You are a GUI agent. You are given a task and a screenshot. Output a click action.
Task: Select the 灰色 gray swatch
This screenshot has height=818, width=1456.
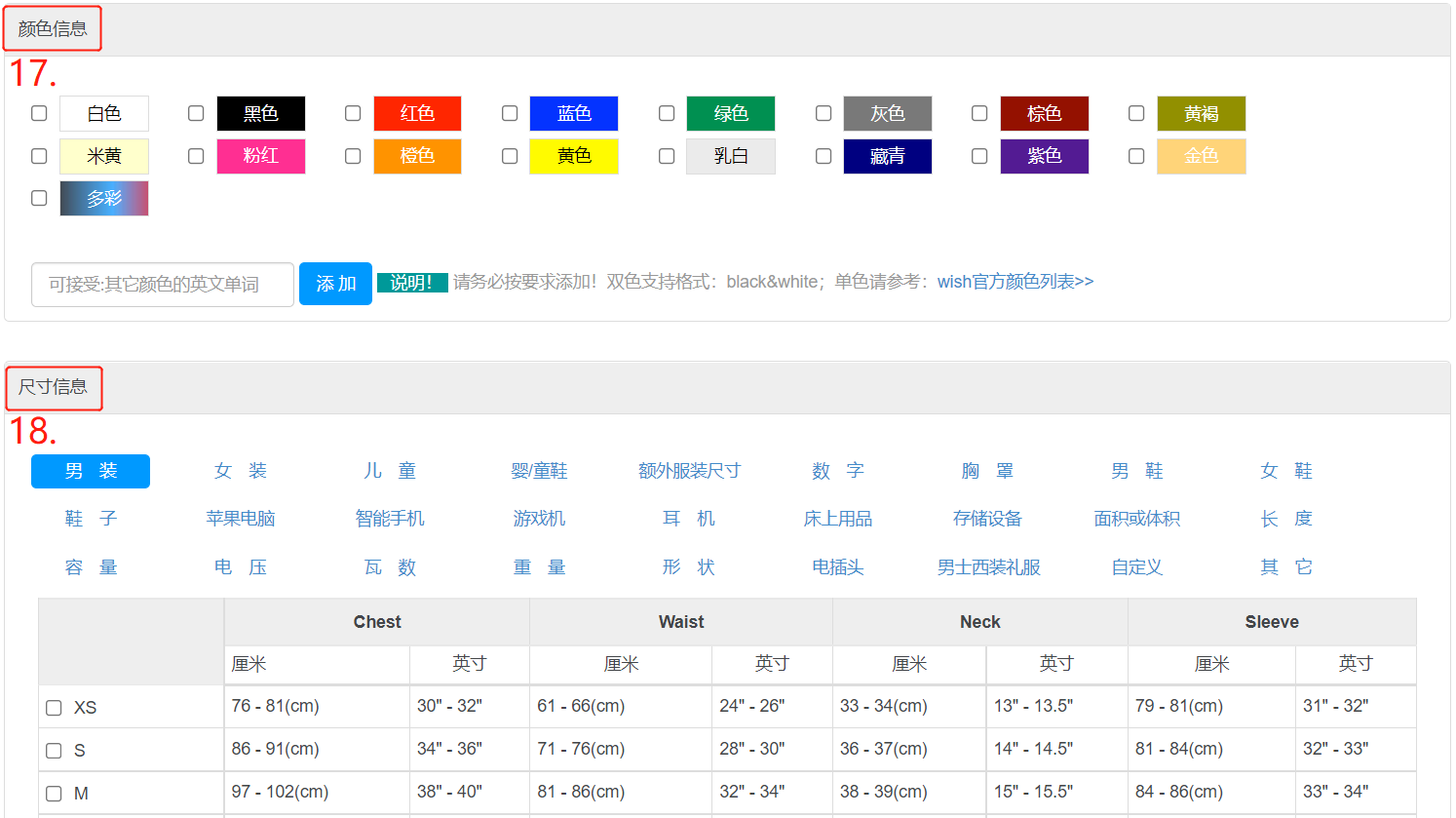click(x=888, y=113)
